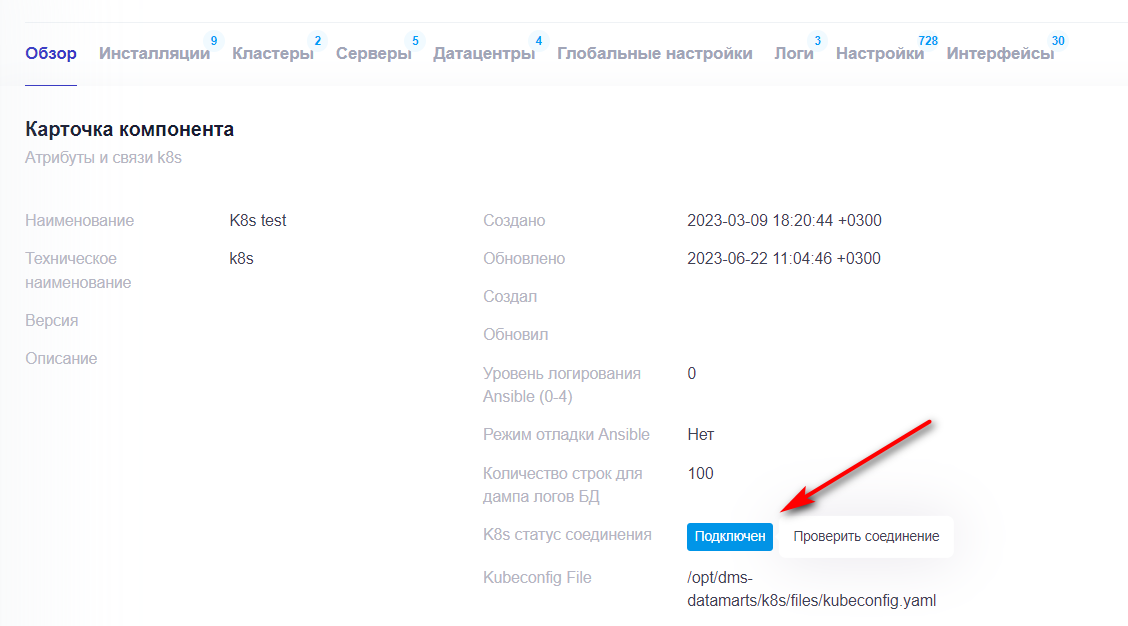Go to the Интерфейсы tab
Image resolution: width=1128 pixels, height=626 pixels.
(x=1000, y=54)
